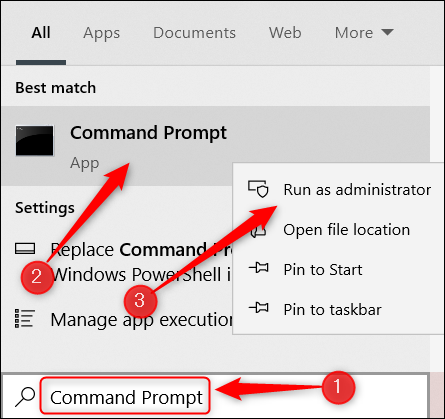The height and width of the screenshot is (419, 445).
Task: Click the taskbar icon beside Replace Command Prompt
Action: click(25, 249)
